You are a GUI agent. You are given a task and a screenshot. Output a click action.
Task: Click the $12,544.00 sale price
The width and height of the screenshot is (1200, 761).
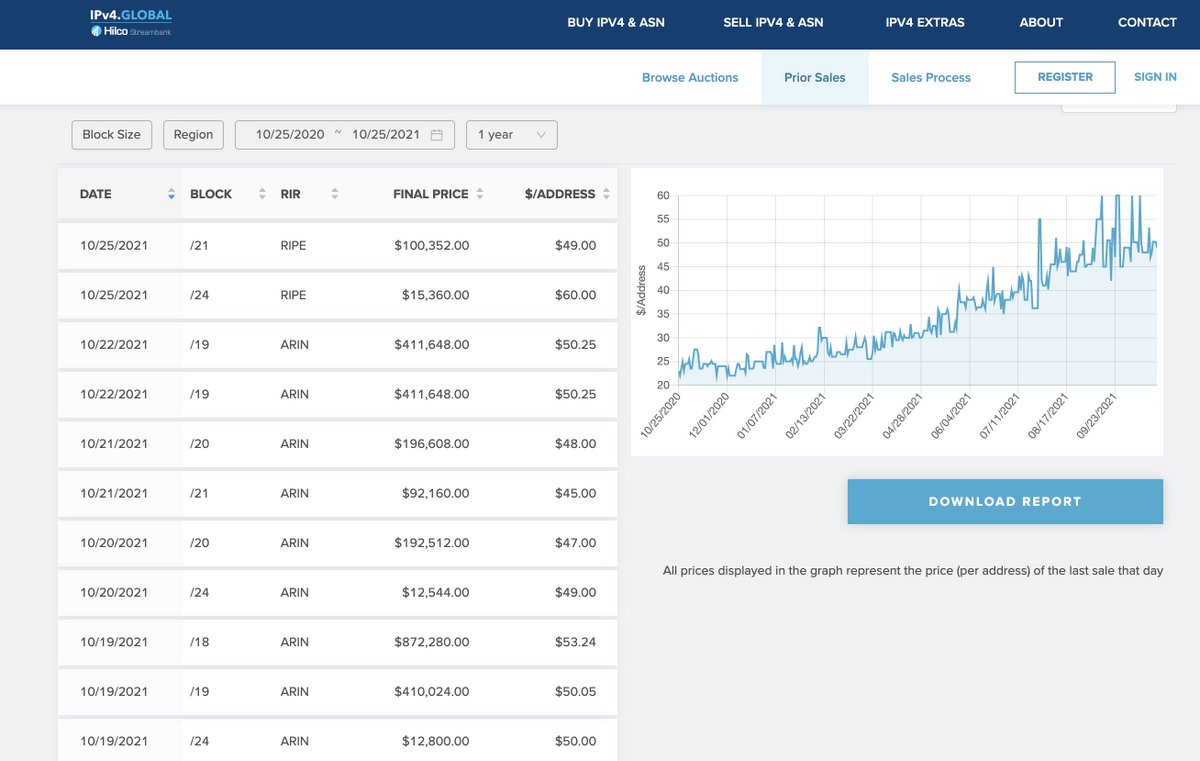pos(435,592)
